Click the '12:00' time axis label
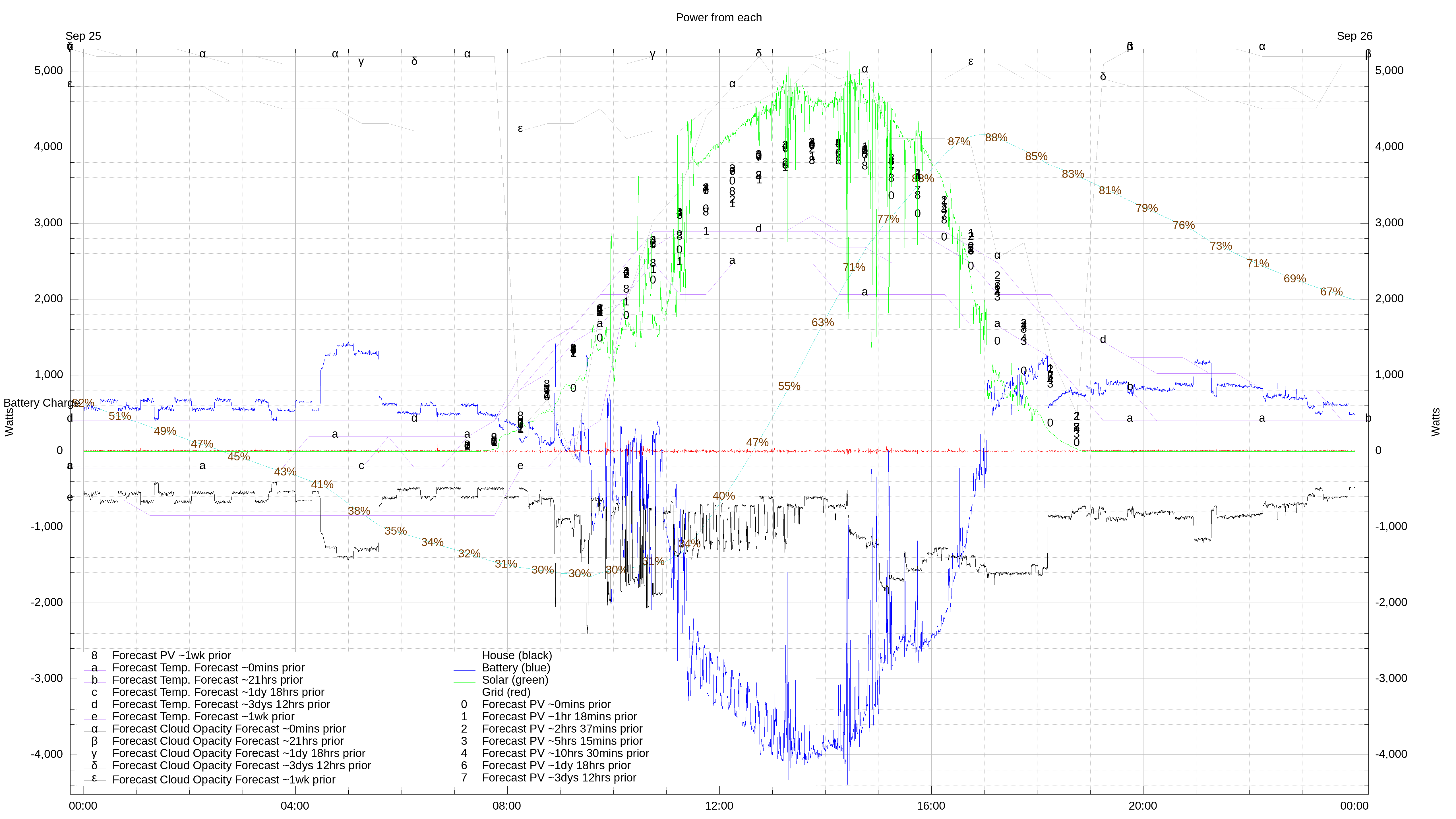The height and width of the screenshot is (819, 1456). coord(719,806)
